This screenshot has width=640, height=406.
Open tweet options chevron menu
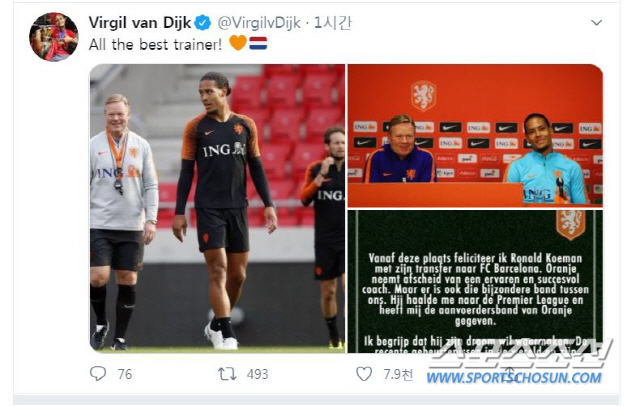596,23
